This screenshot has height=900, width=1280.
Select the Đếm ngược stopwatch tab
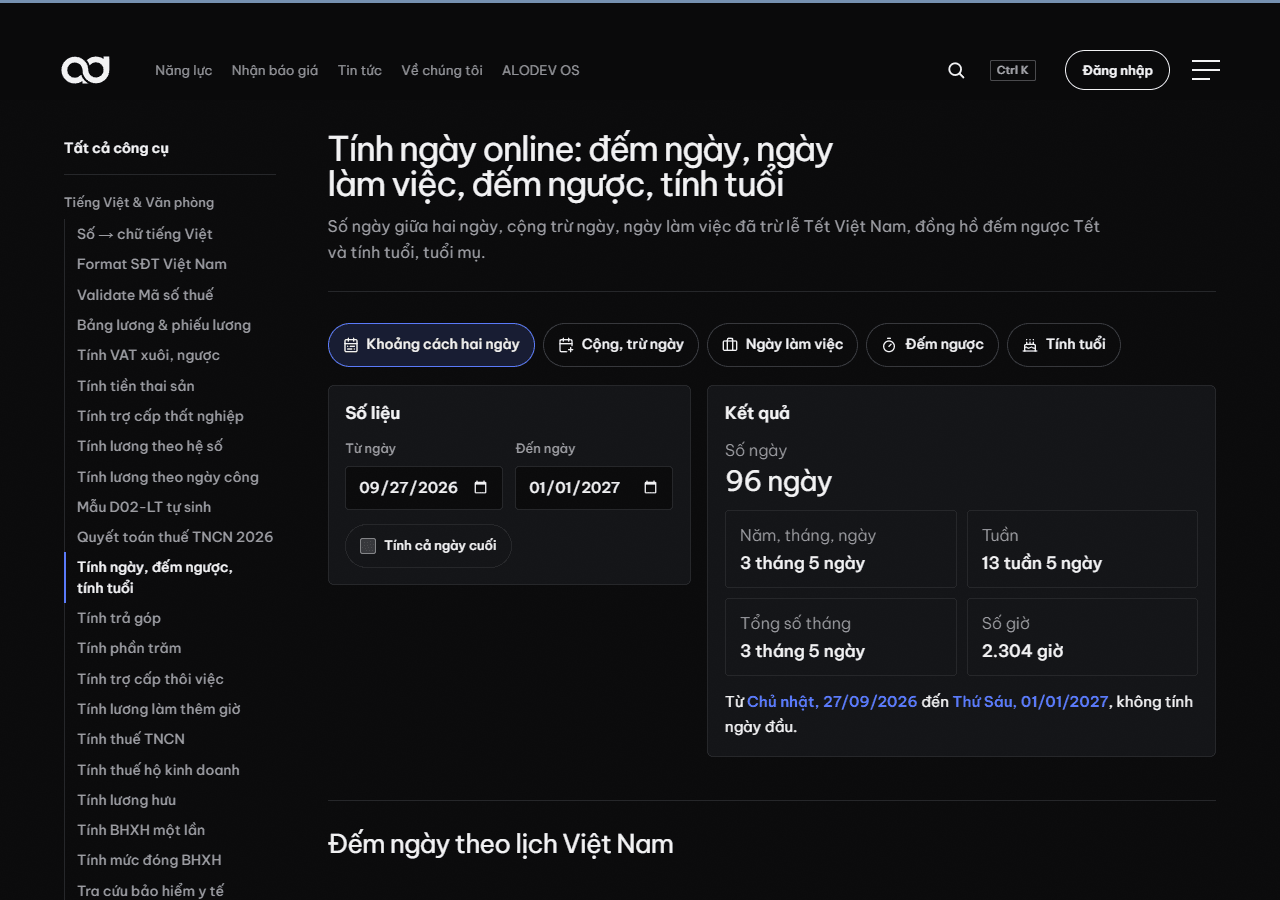[932, 345]
